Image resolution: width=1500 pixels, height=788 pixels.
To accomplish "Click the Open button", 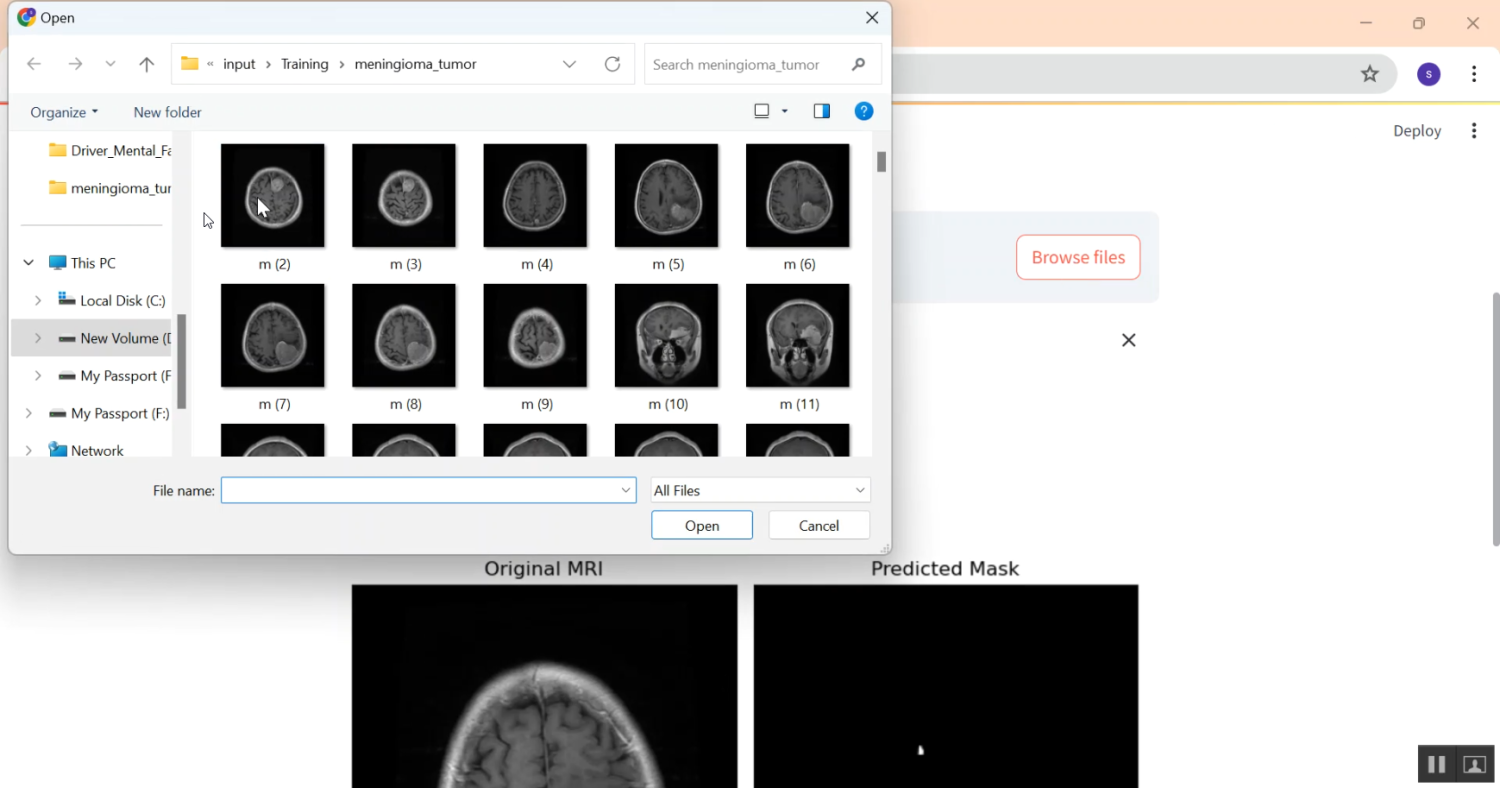I will [x=701, y=525].
